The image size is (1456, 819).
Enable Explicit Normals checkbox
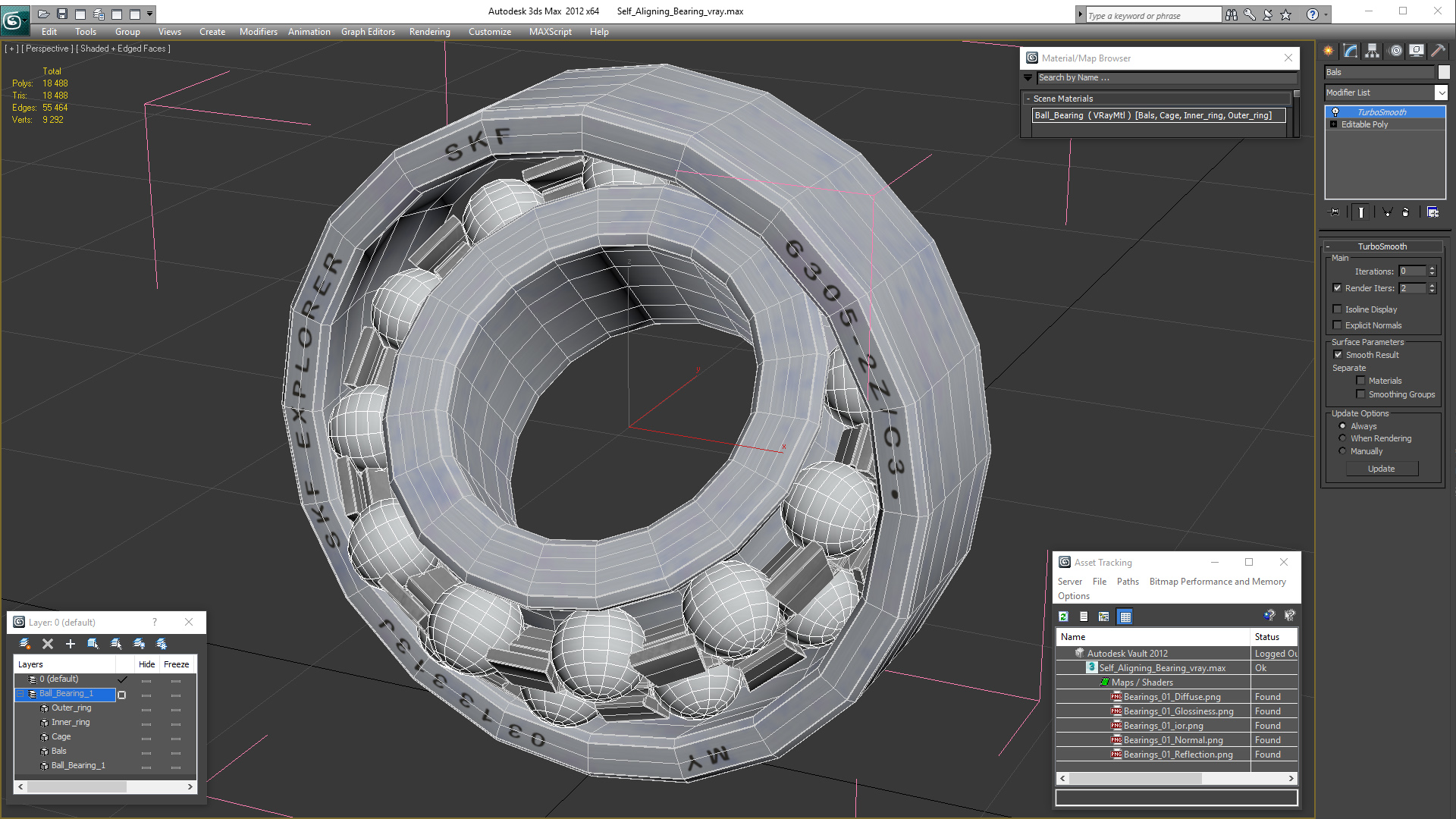(1337, 325)
